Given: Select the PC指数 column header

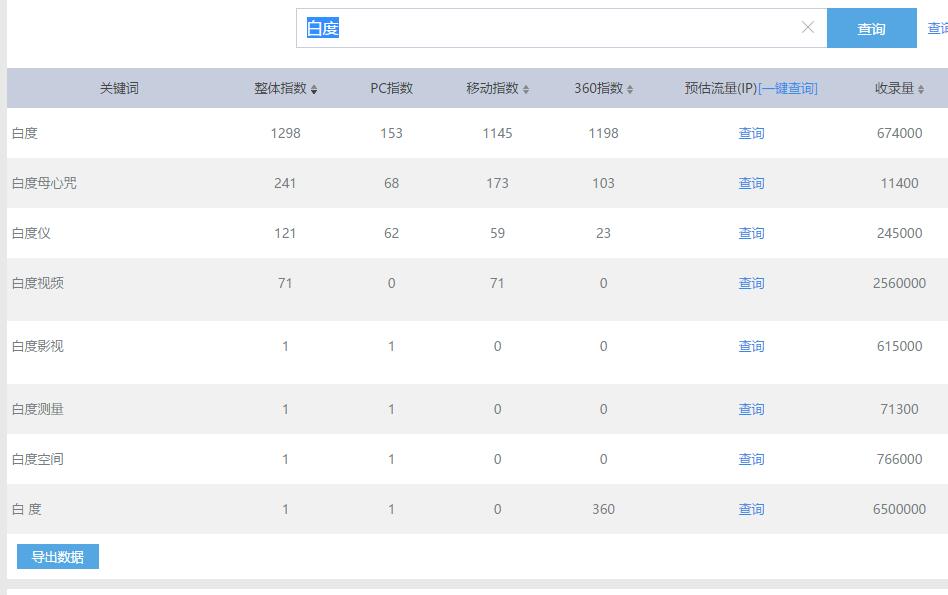Looking at the screenshot, I should (x=391, y=88).
